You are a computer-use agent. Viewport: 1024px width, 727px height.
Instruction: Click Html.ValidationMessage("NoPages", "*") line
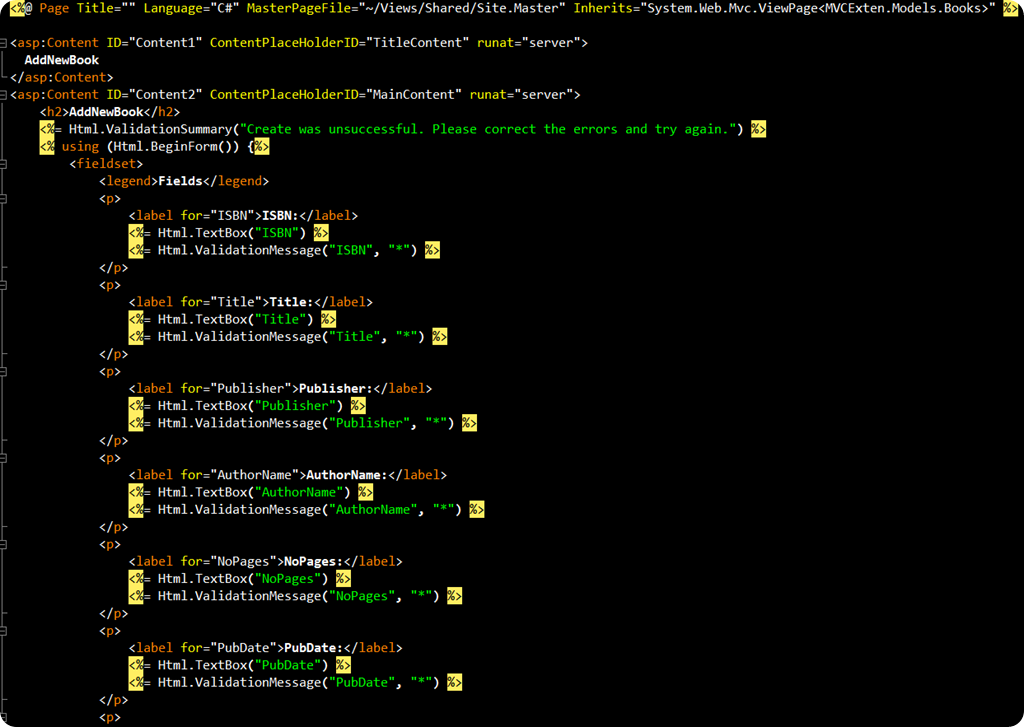coord(295,596)
